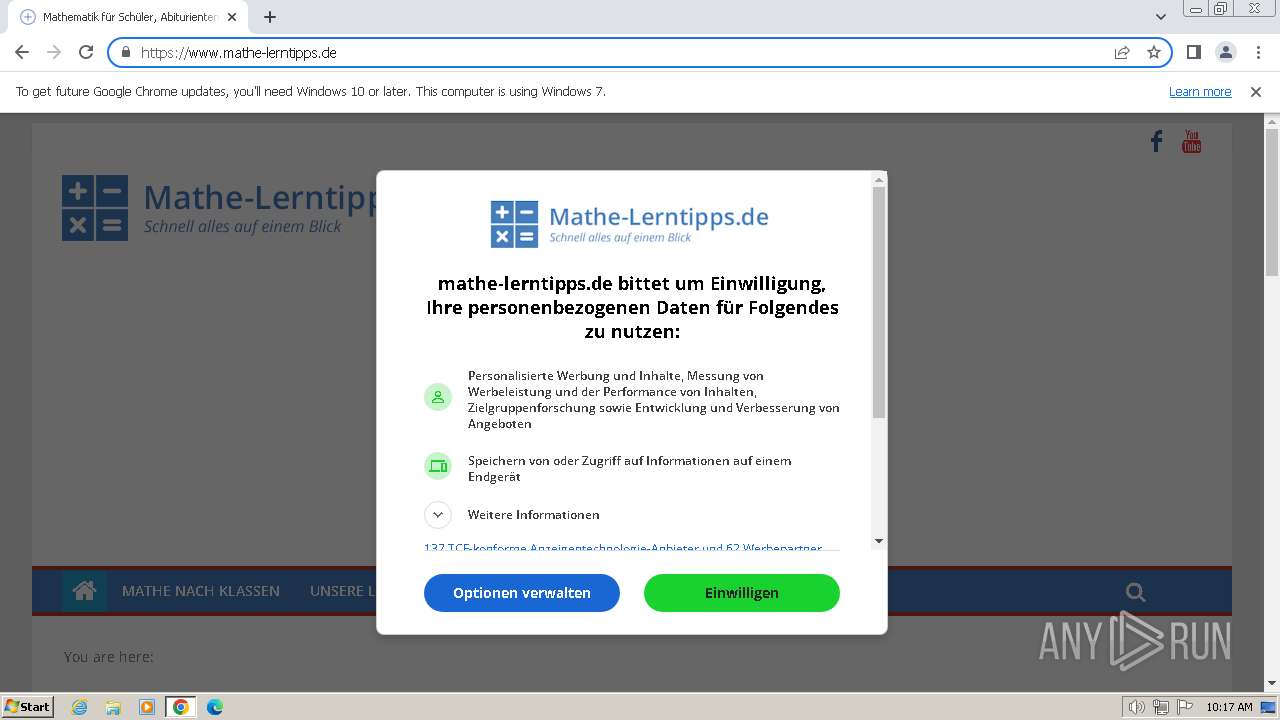Go to the home icon in the navigation bar
Image resolution: width=1280 pixels, height=720 pixels.
pos(84,591)
